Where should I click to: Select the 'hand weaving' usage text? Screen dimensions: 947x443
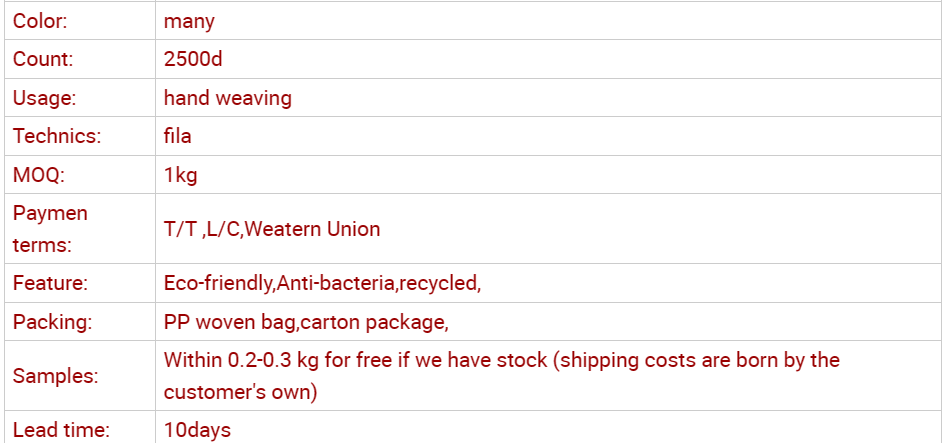pyautogui.click(x=228, y=98)
